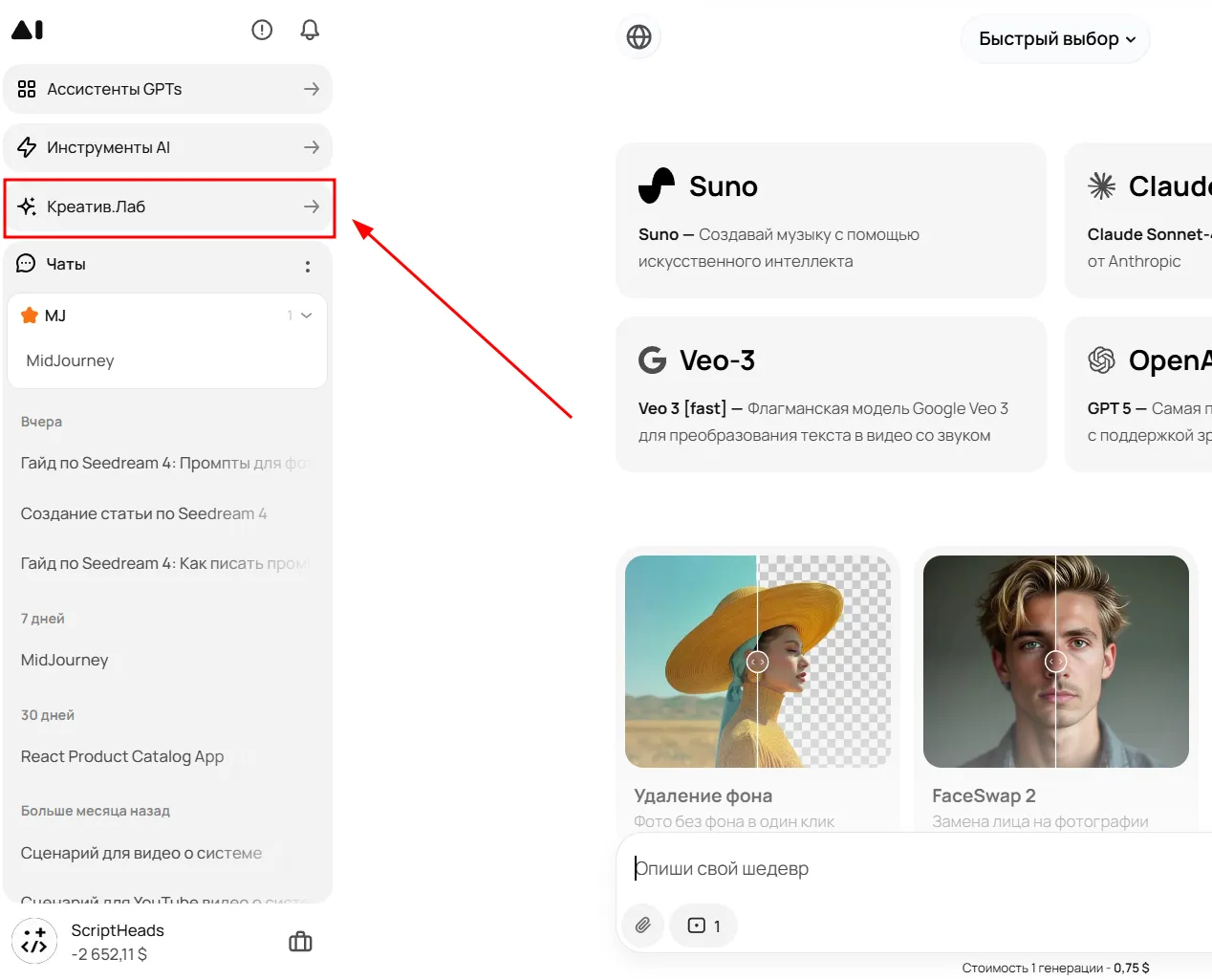Screen dimensions: 1212x980
Task: Open chat Гайд по Seedream 4: Как писать
Action: tap(165, 563)
